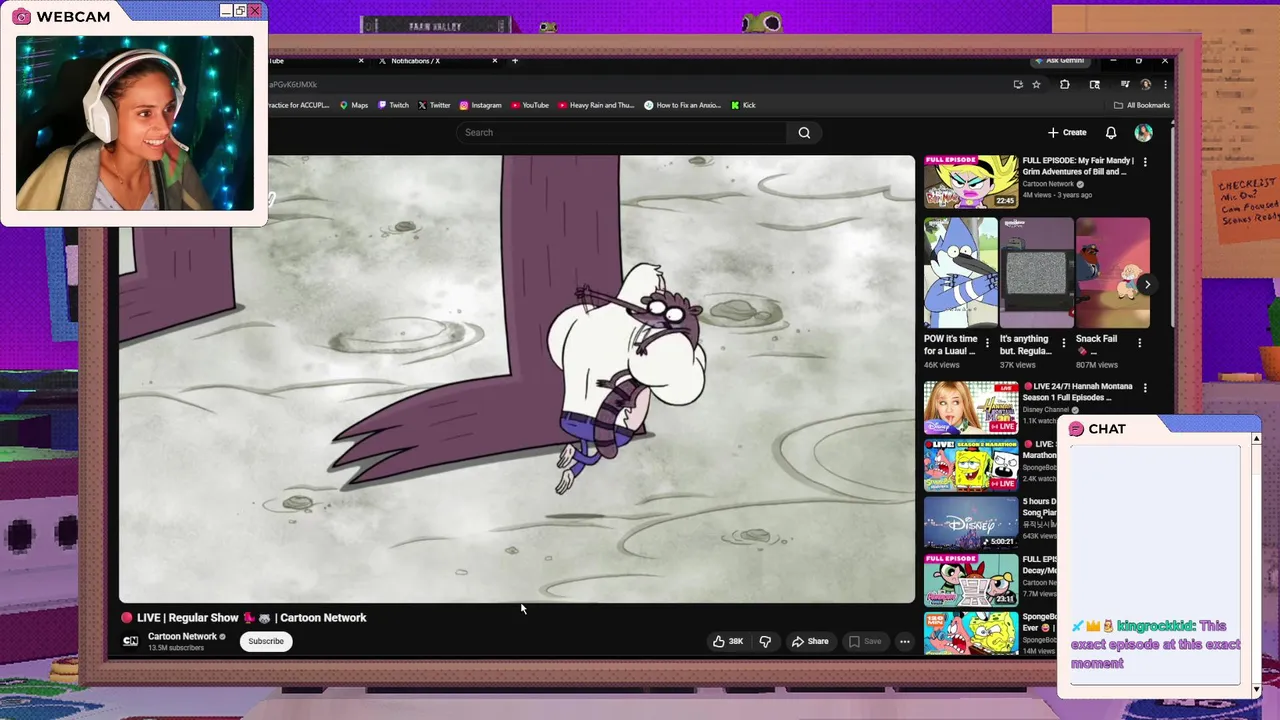Open the Heavy Rain and Thu... bookmark
This screenshot has height=720, width=1280.
tap(596, 105)
